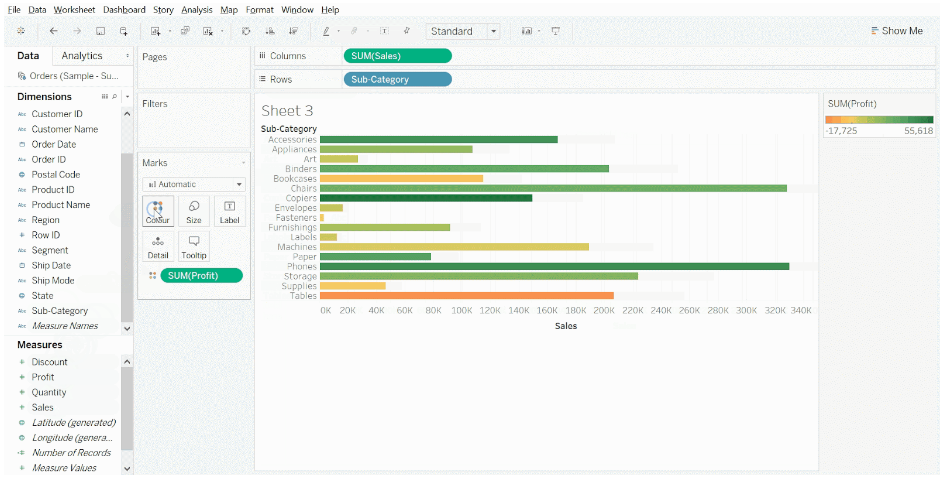The width and height of the screenshot is (945, 481).
Task: Sort bars ascending using toolbar icon
Action: (x=270, y=31)
